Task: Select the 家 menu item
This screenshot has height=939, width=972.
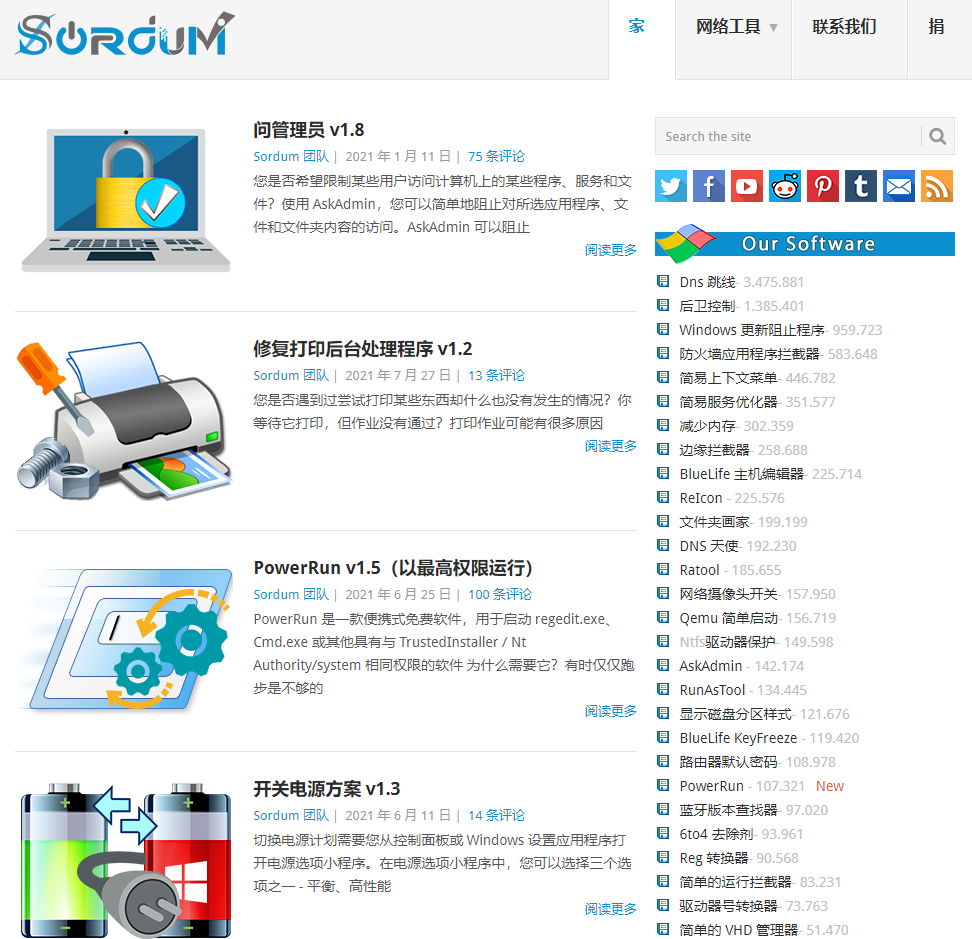Action: [x=637, y=27]
